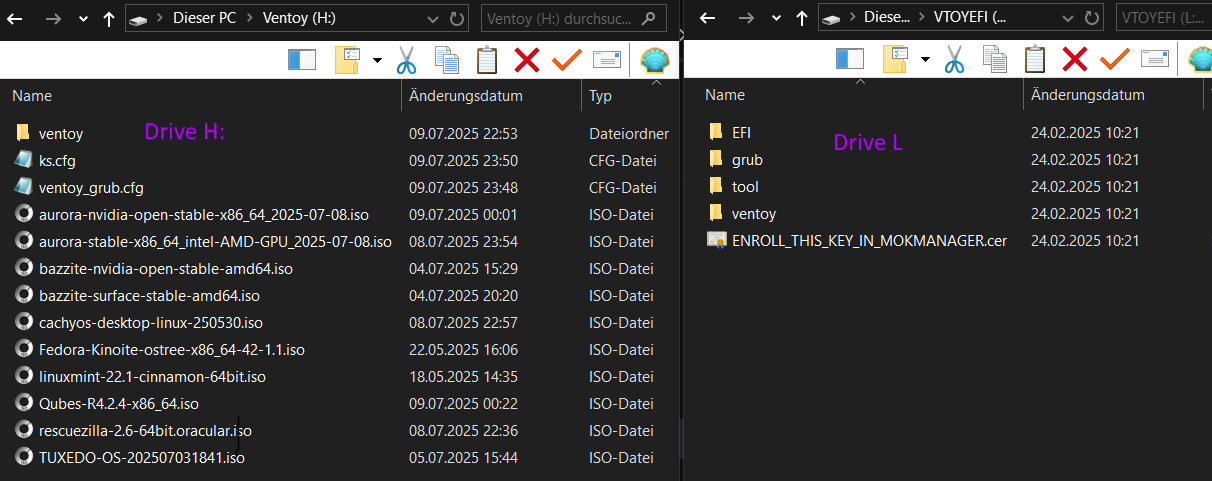Click orange checkmark Properties icon in Ventoy (H:) toolbar
This screenshot has width=1212, height=481.
pyautogui.click(x=566, y=60)
